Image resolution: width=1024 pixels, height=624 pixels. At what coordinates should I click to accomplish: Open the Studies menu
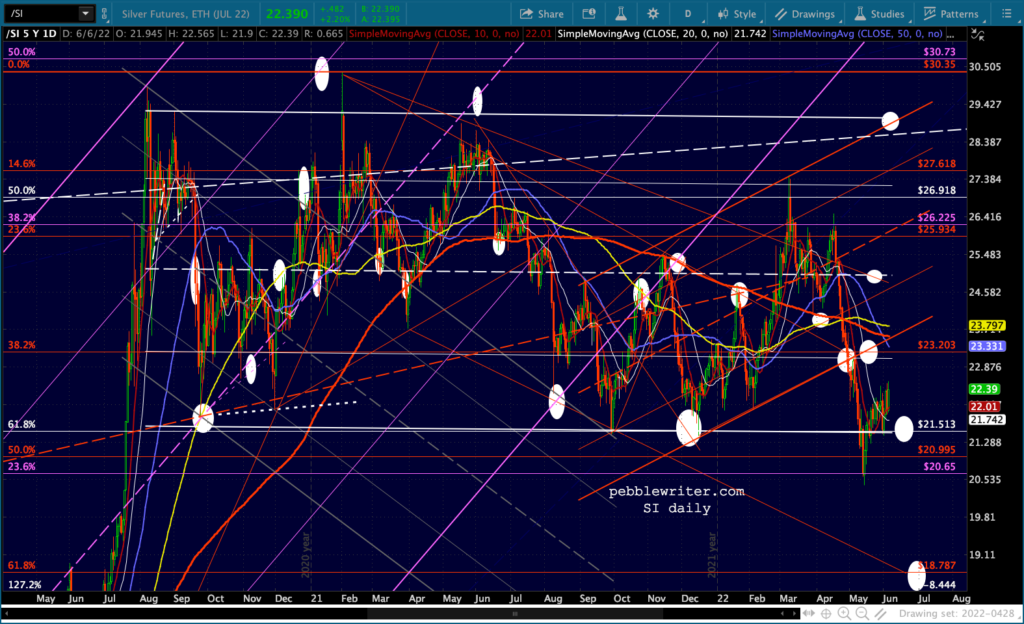click(x=880, y=14)
